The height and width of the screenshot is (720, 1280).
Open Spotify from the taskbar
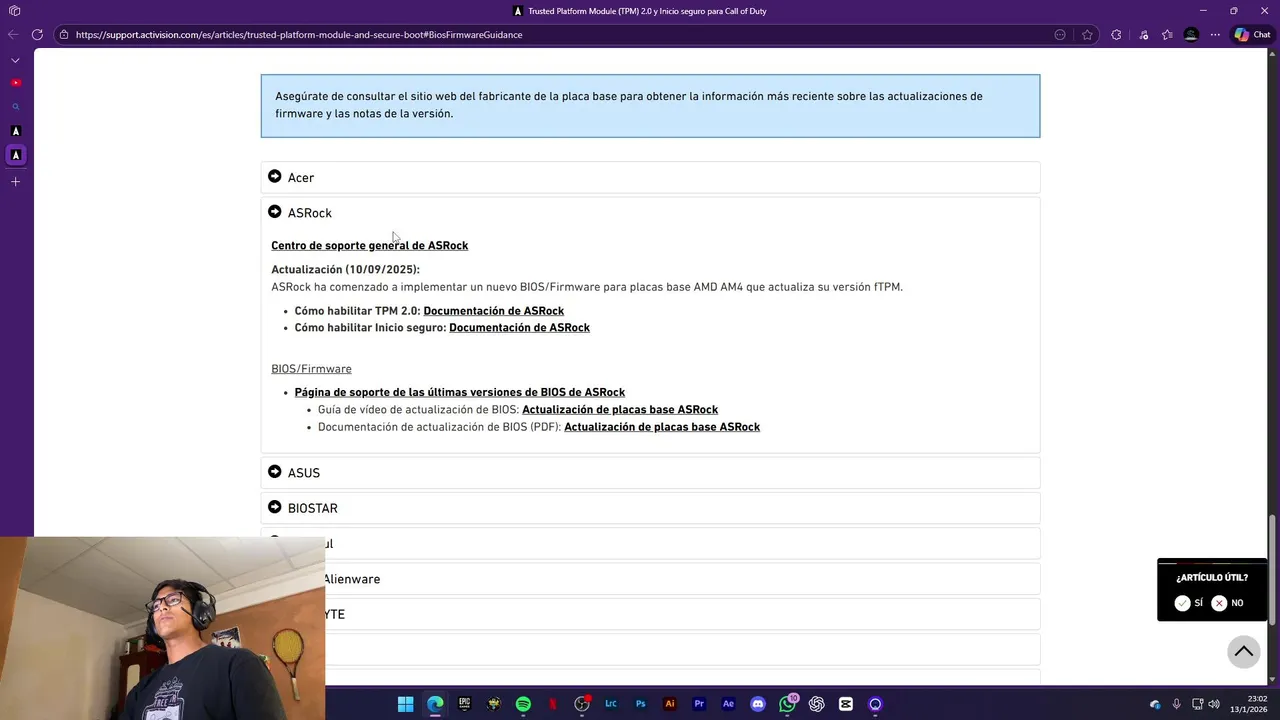[523, 704]
